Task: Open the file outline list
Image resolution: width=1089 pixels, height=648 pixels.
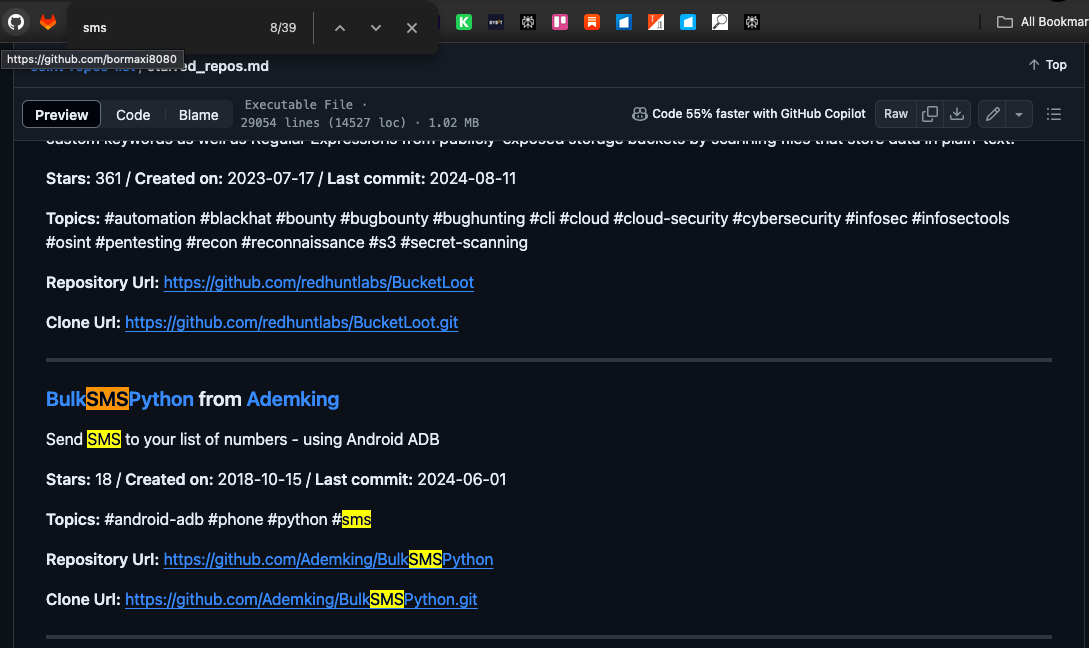Action: (x=1054, y=114)
